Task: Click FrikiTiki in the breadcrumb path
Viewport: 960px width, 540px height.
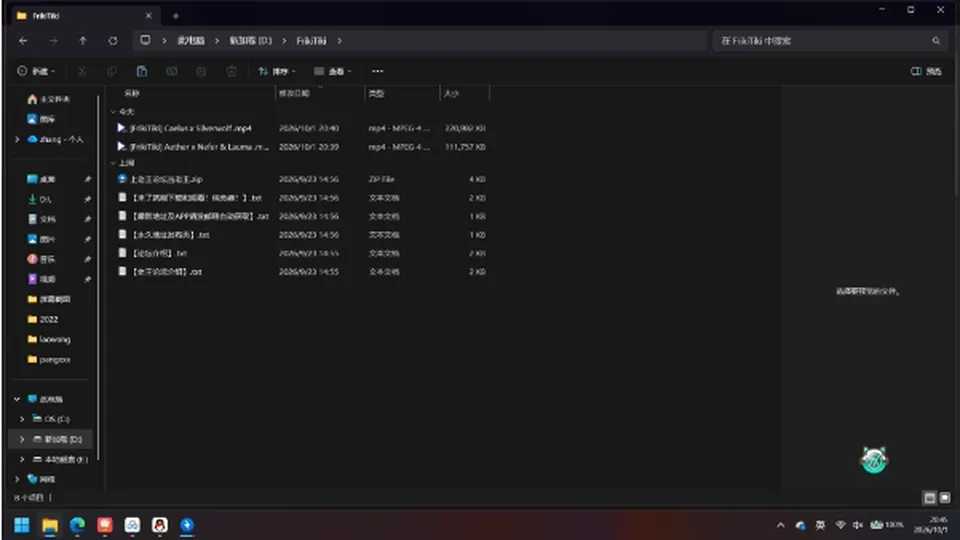Action: [x=311, y=40]
